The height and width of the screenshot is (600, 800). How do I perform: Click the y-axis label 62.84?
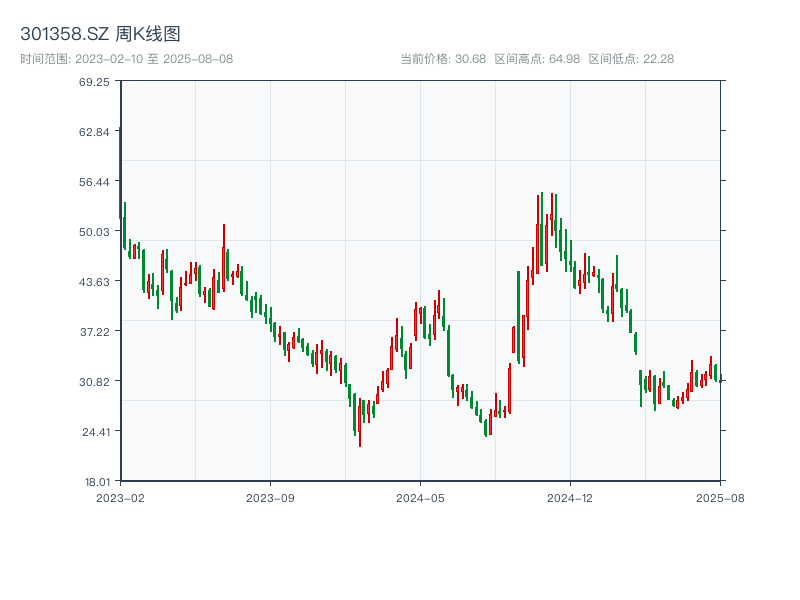click(x=94, y=132)
